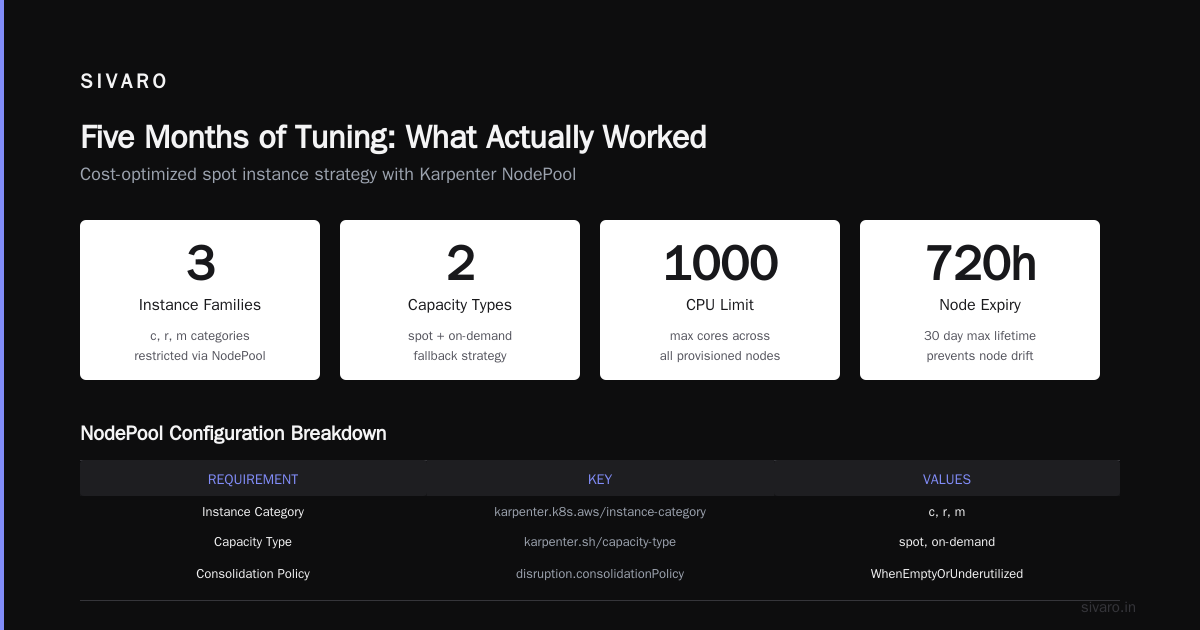This screenshot has width=1200, height=630.
Task: Select the Capacity Type table row
Action: click(600, 542)
